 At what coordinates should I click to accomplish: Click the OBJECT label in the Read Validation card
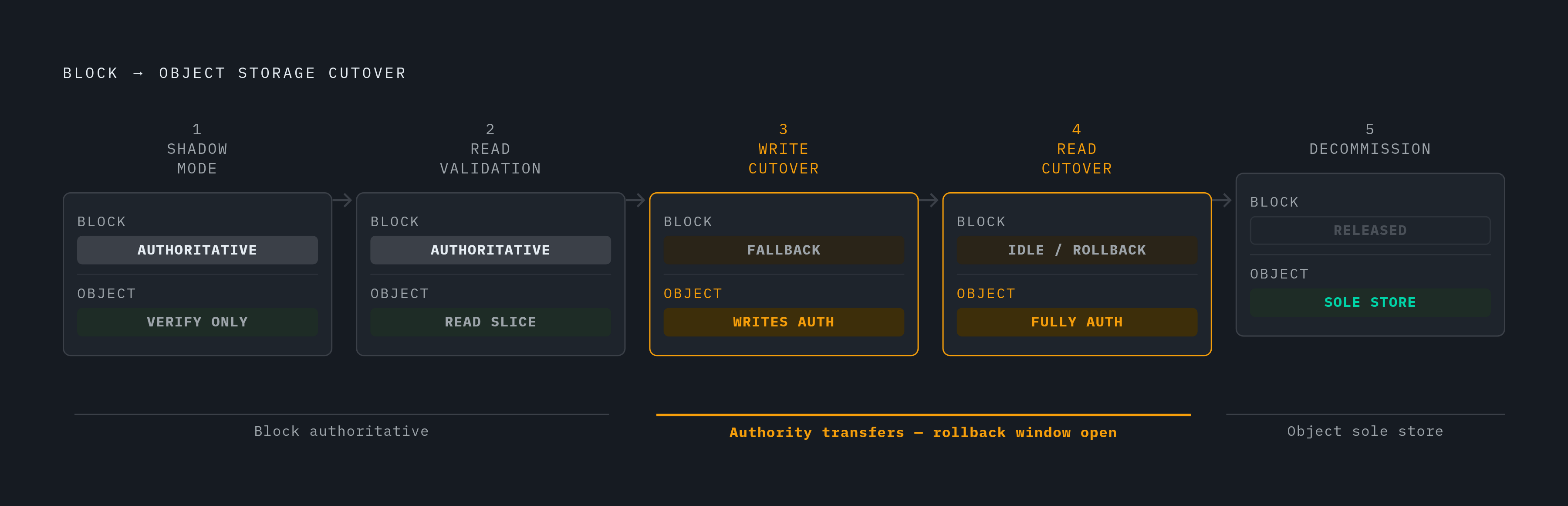(x=400, y=293)
